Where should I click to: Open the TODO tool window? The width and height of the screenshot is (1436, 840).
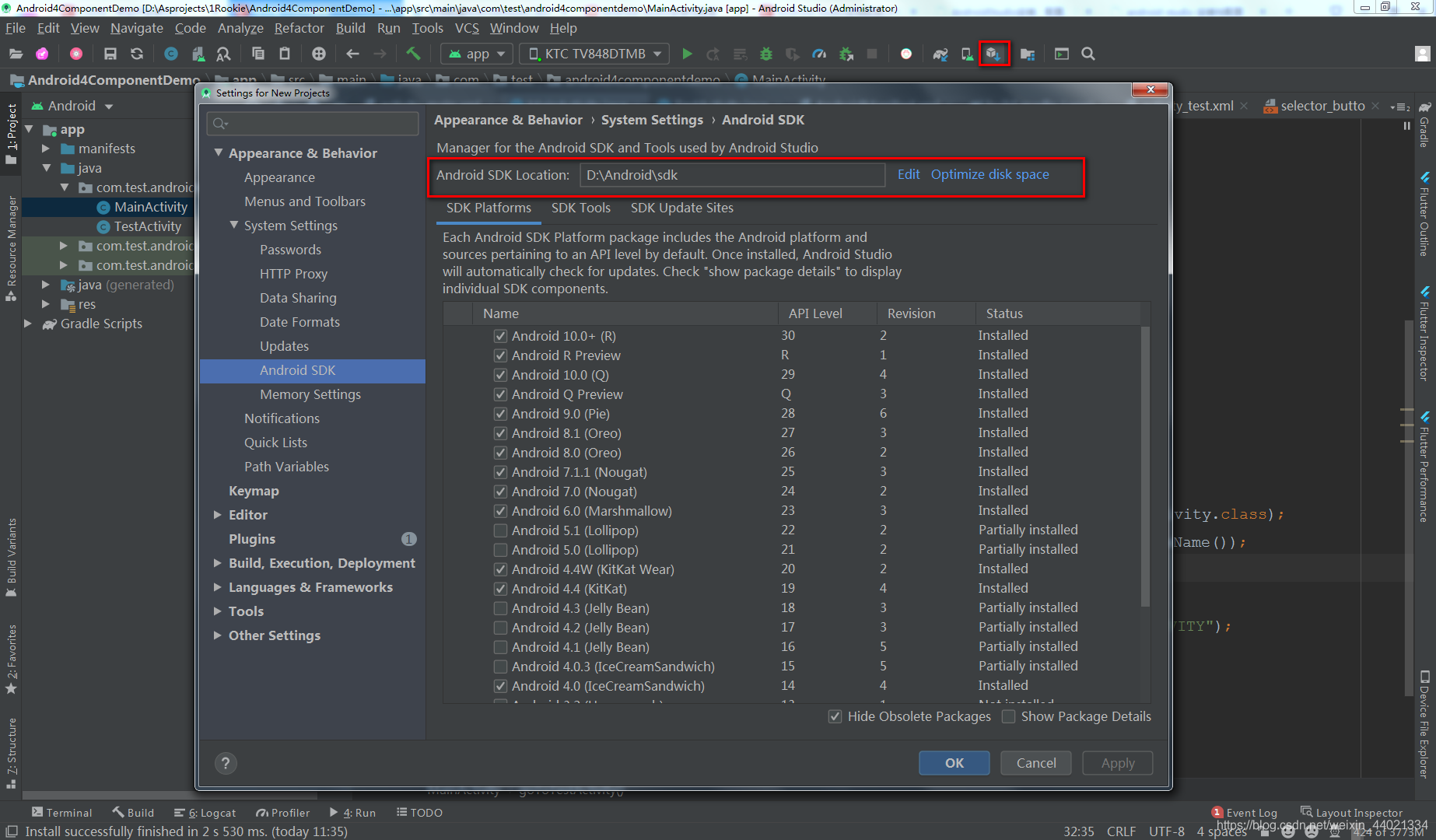419,812
